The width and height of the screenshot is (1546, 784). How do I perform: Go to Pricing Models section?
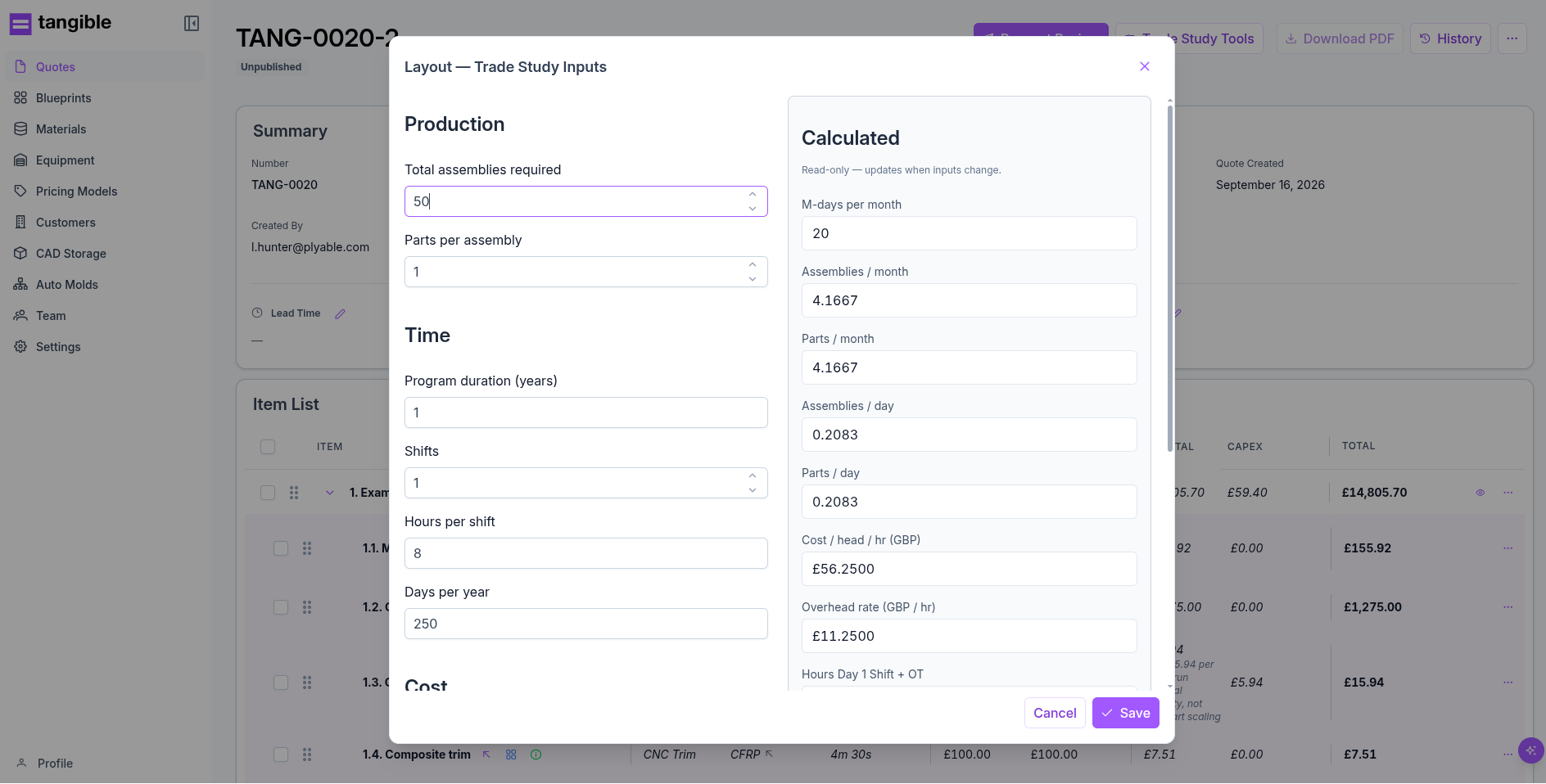[x=77, y=191]
